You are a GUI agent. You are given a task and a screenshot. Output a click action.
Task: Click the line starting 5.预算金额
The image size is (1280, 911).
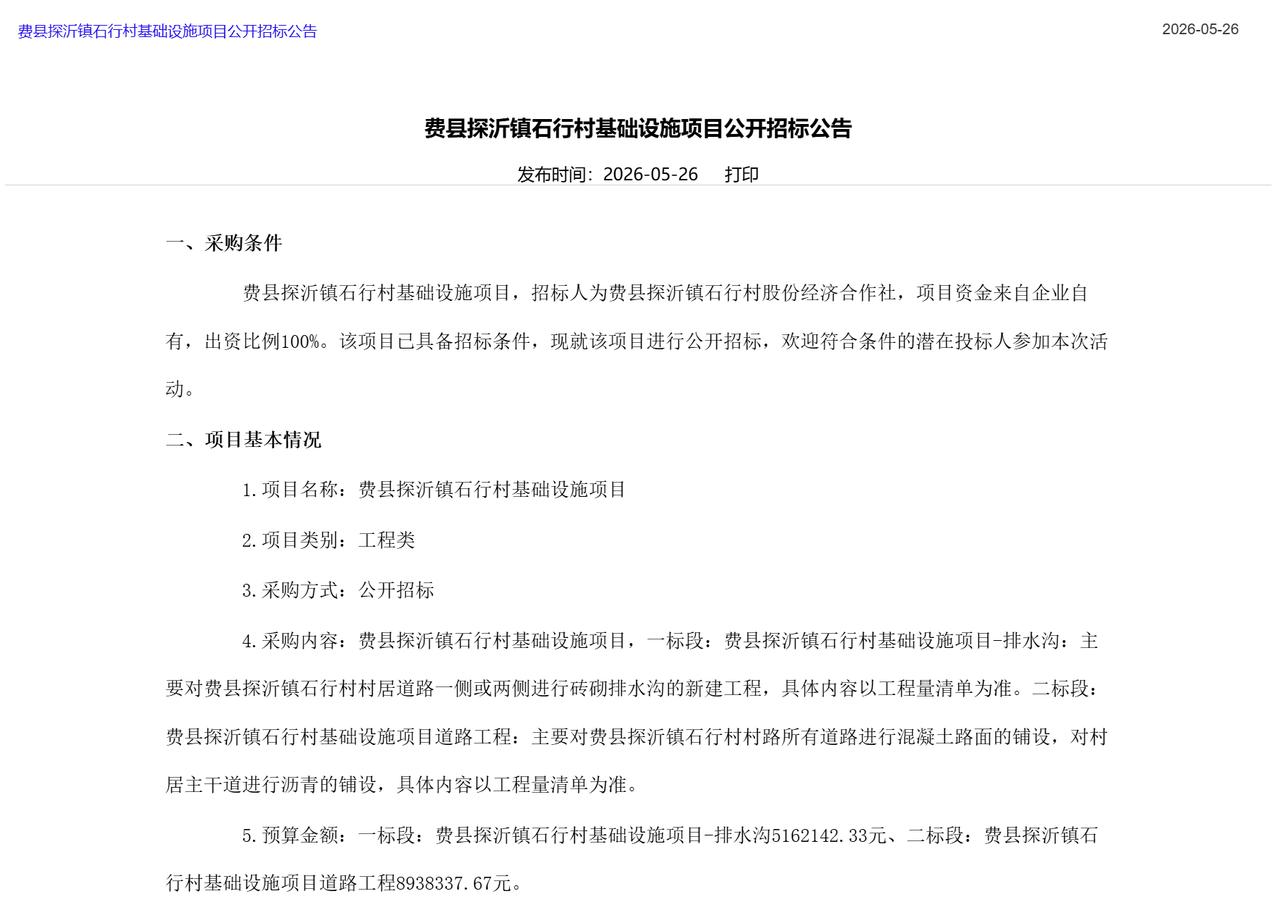tap(670, 835)
